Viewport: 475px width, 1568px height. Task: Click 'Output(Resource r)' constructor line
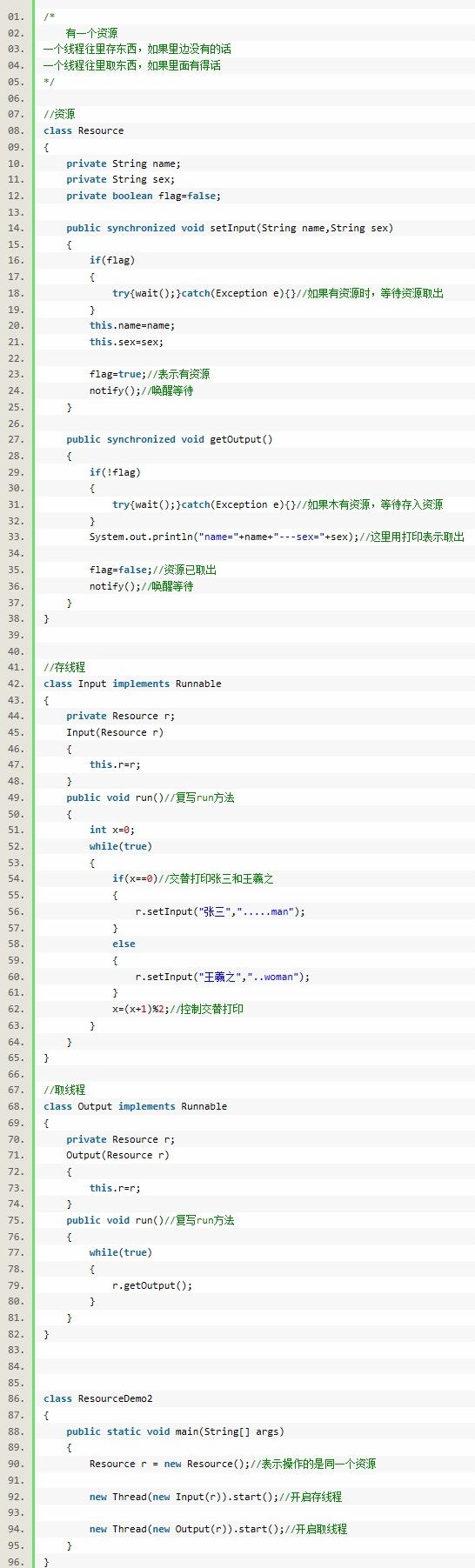point(118,1155)
